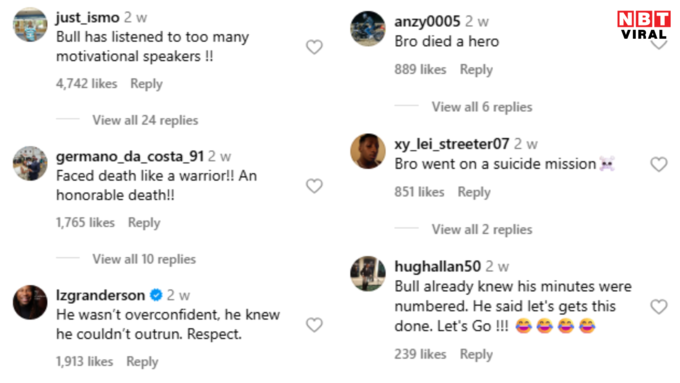
Task: View the 4,742 likes list
Action: coord(87,83)
